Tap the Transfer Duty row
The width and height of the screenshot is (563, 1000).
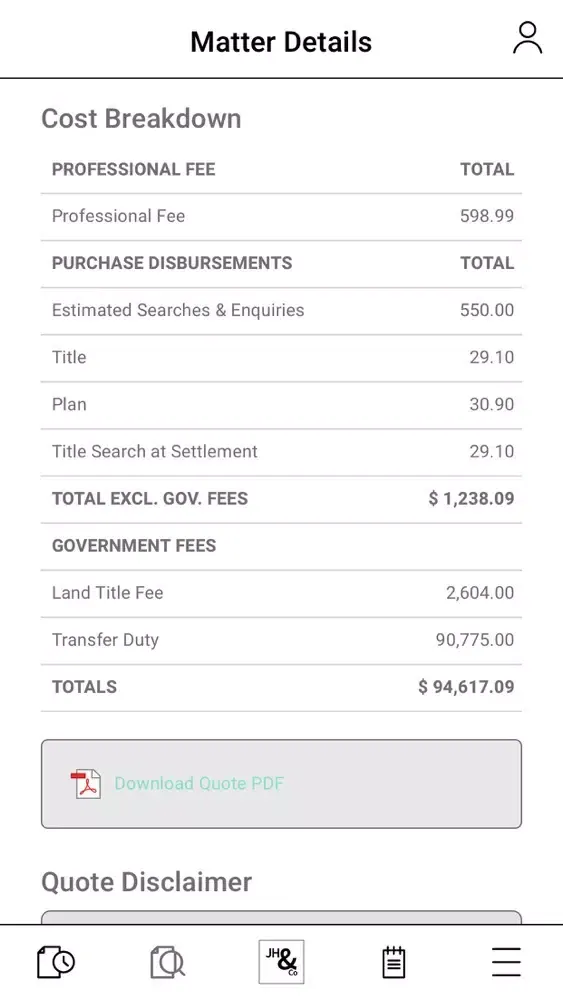click(x=281, y=640)
